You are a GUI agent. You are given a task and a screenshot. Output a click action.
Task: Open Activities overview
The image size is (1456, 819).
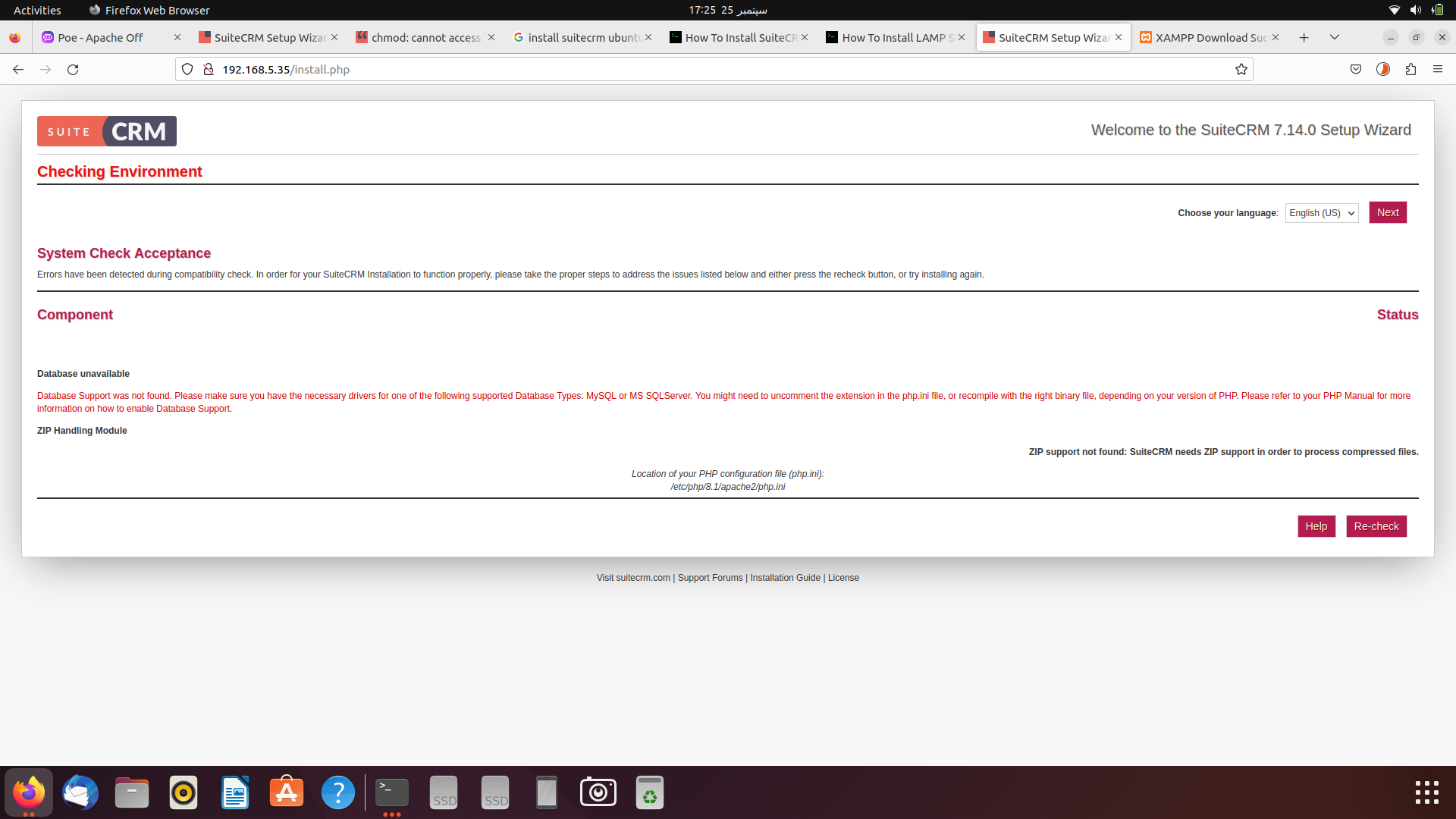[37, 10]
